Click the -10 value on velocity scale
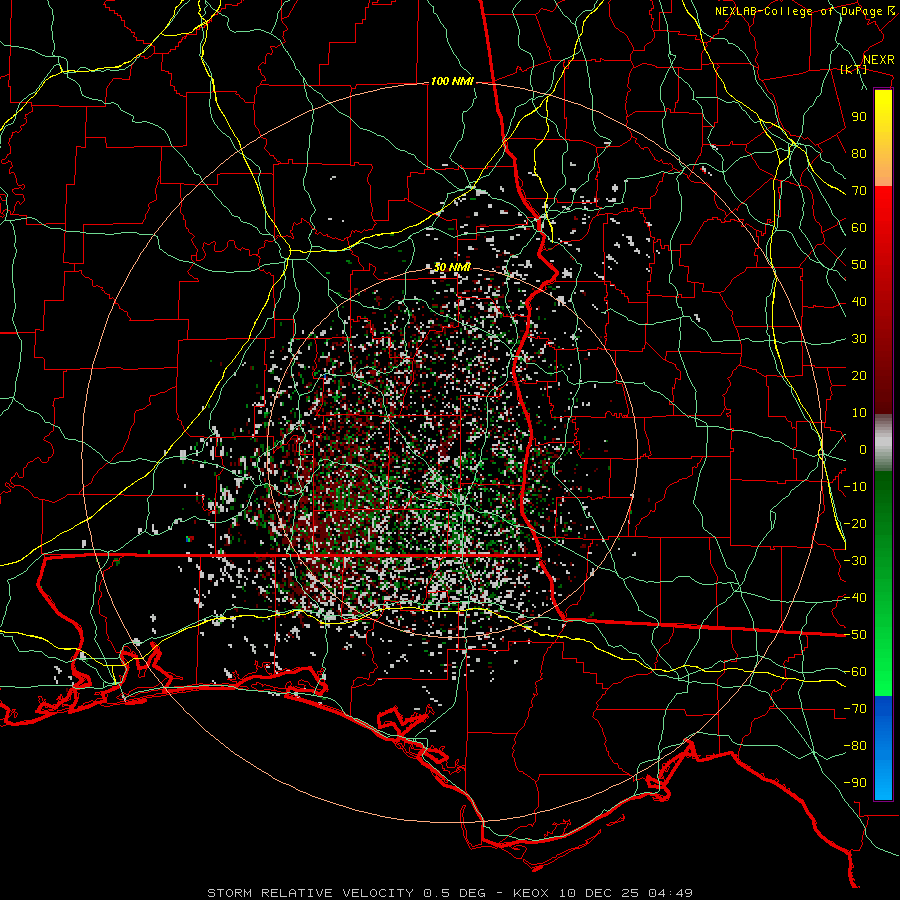Screen dimensions: 900x900 tap(855, 487)
